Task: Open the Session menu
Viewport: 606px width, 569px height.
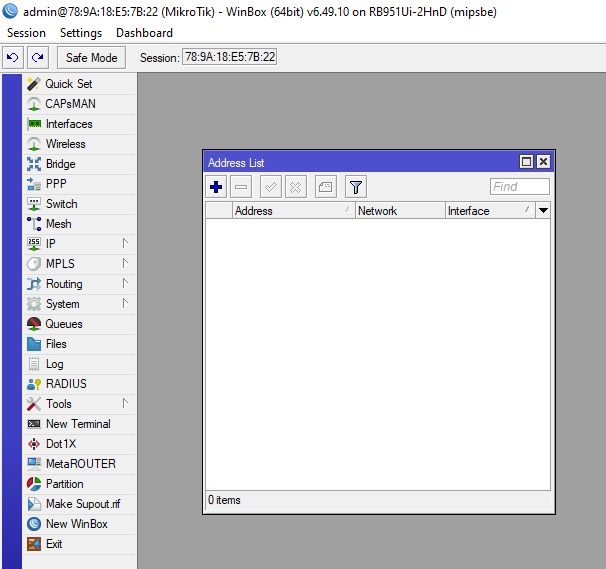Action: [x=26, y=33]
